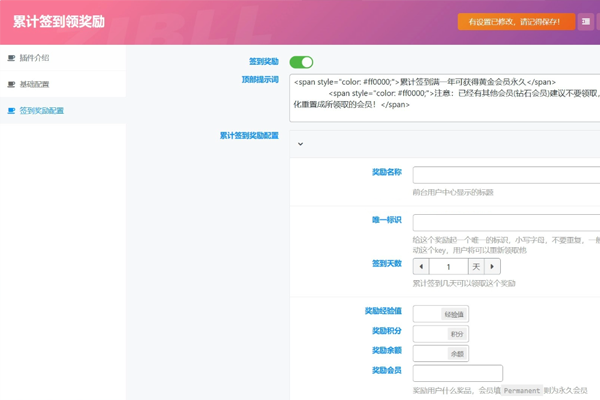Switch to the 基础配置 tab

tap(34, 84)
